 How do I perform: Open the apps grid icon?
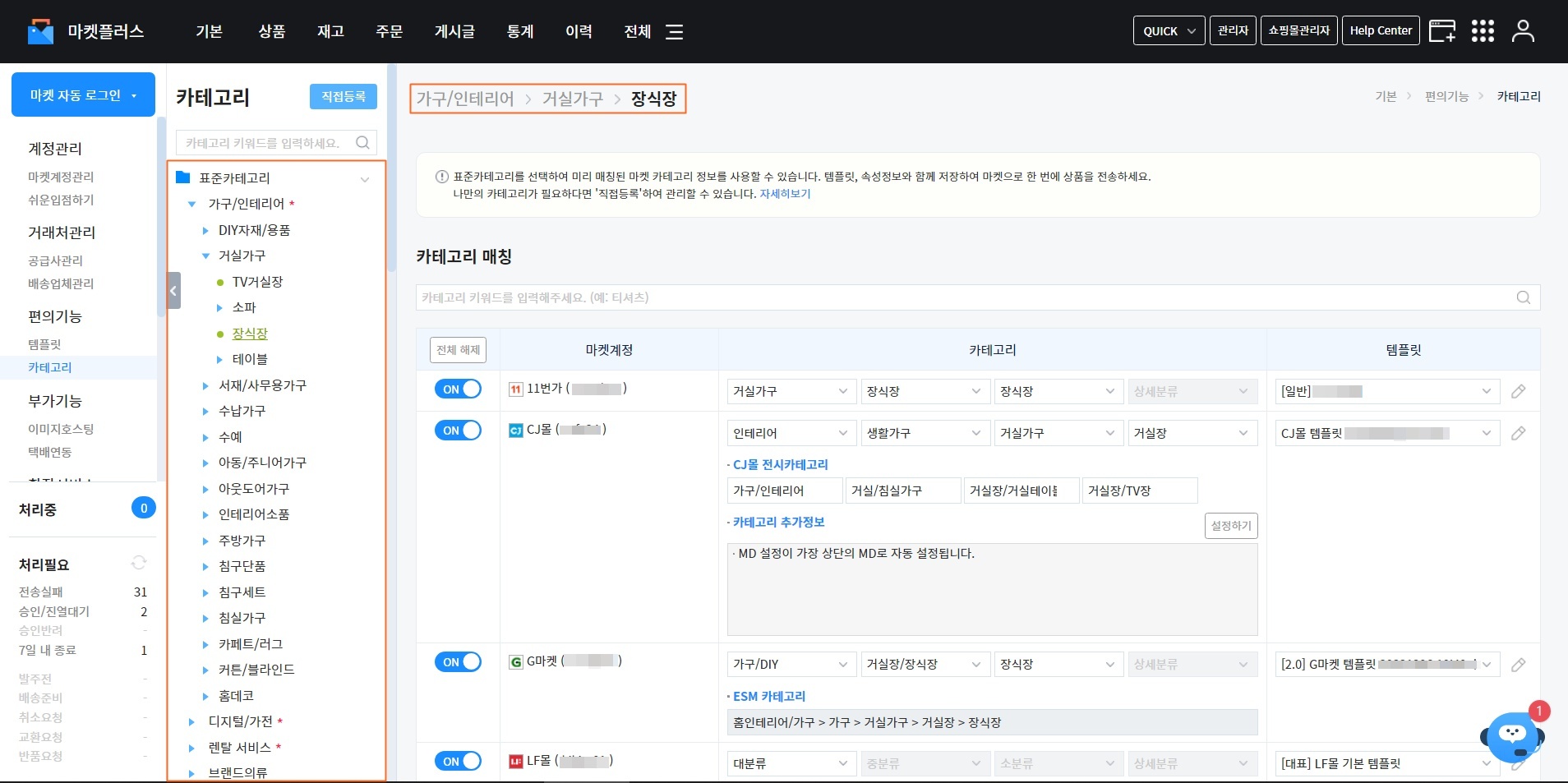(x=1483, y=31)
